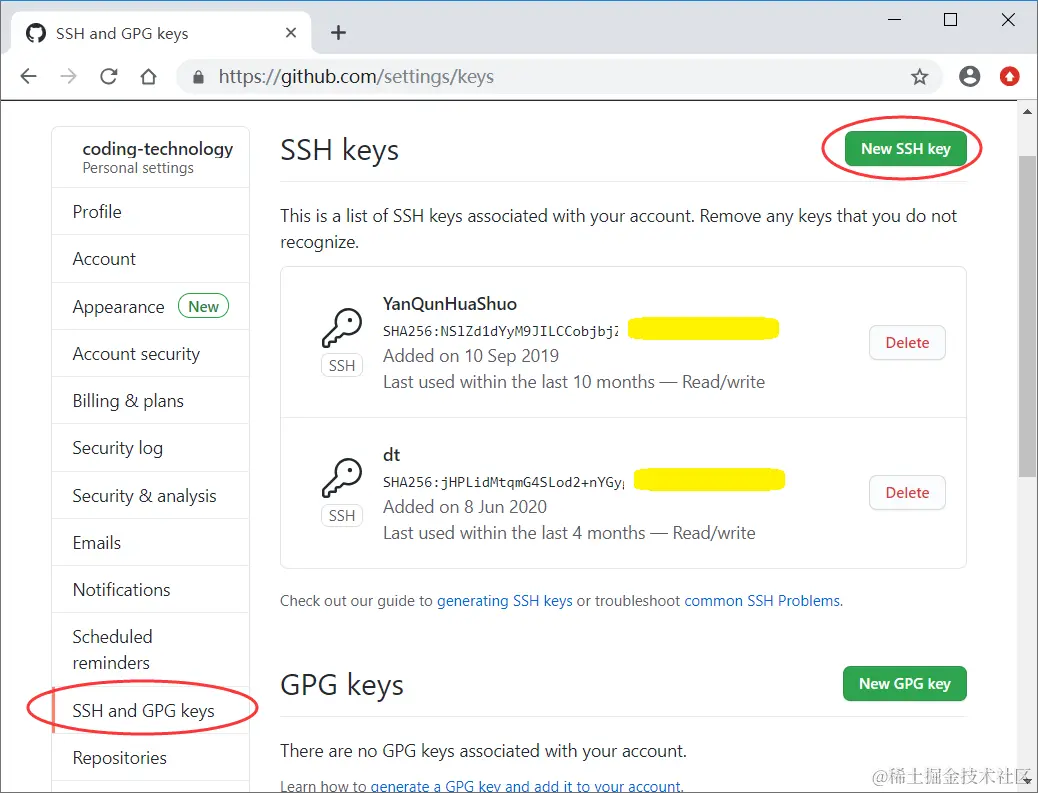Screen dimensions: 1038x793
Task: Click the red browser update icon
Action: pyautogui.click(x=1010, y=77)
